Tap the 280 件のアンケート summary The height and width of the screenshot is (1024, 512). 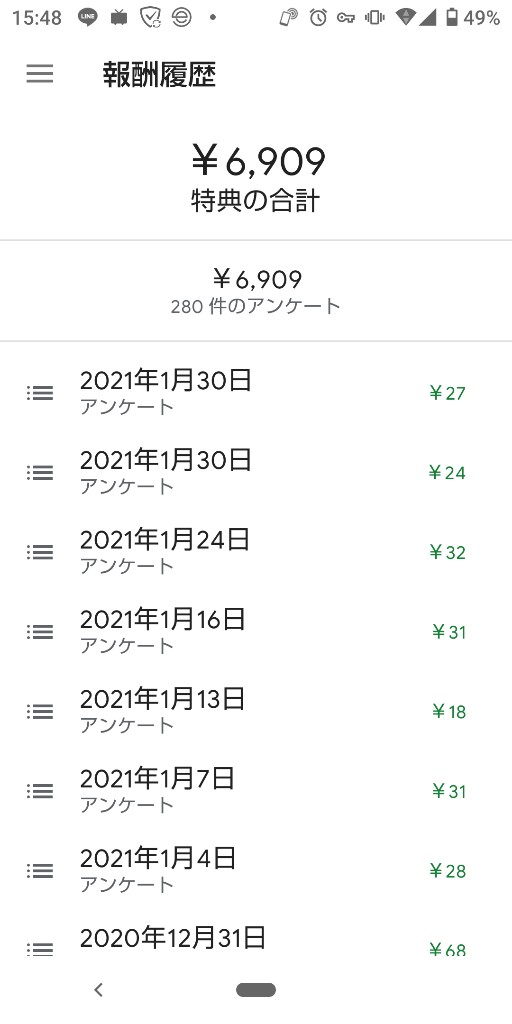(x=256, y=306)
